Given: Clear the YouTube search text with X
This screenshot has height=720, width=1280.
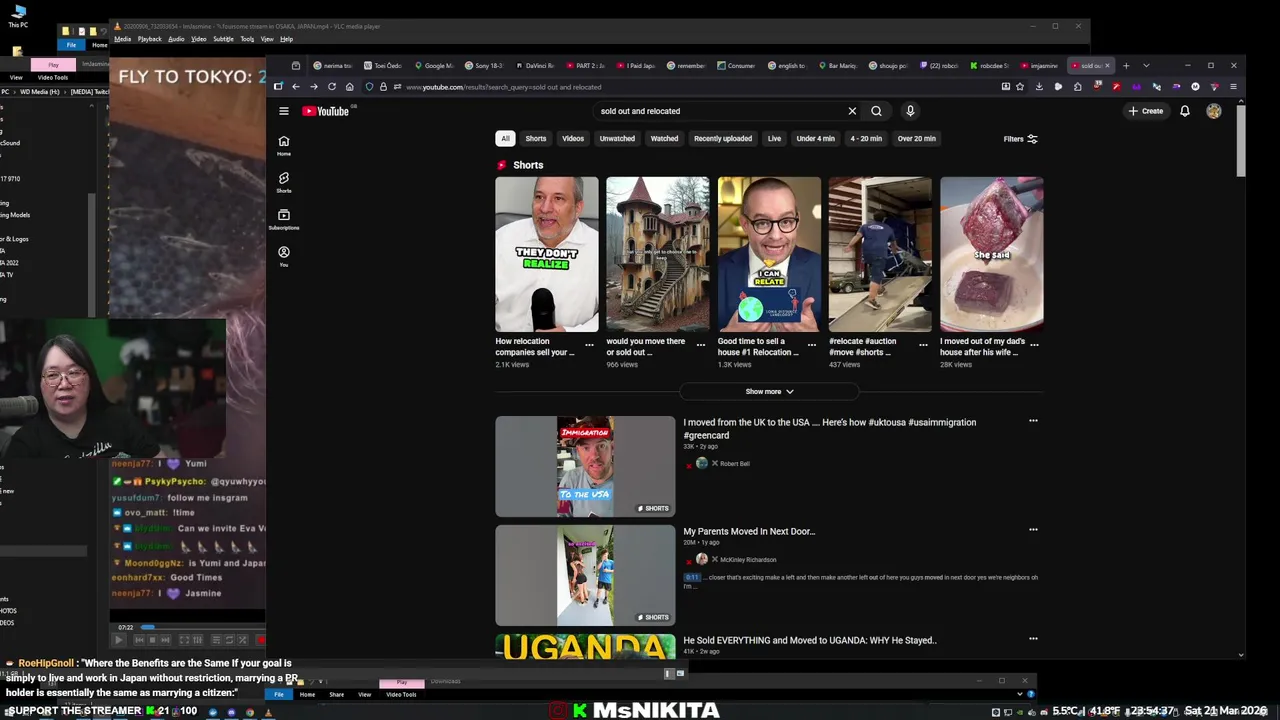Looking at the screenshot, I should pos(852,111).
